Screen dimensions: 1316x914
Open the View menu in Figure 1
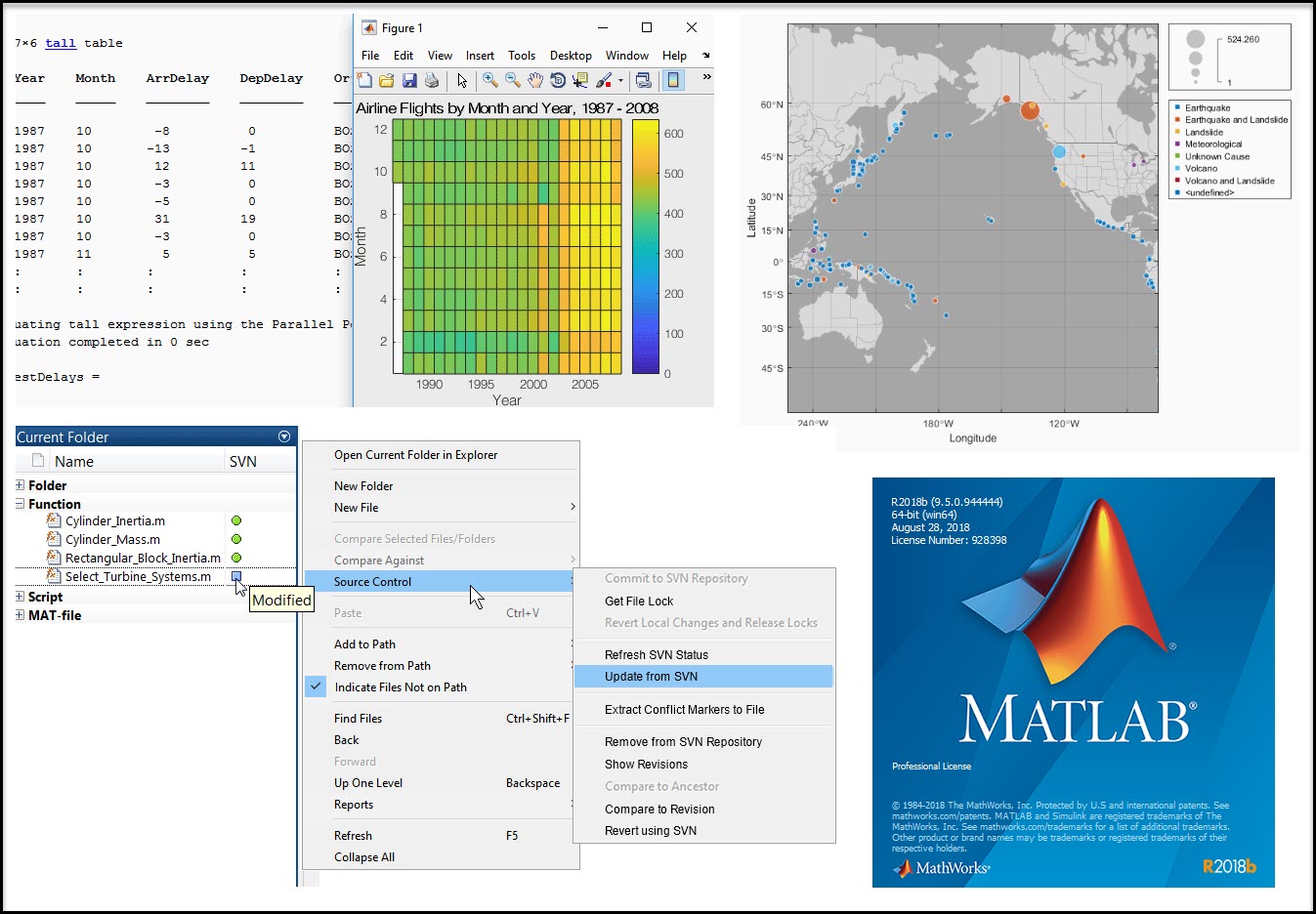tap(440, 56)
